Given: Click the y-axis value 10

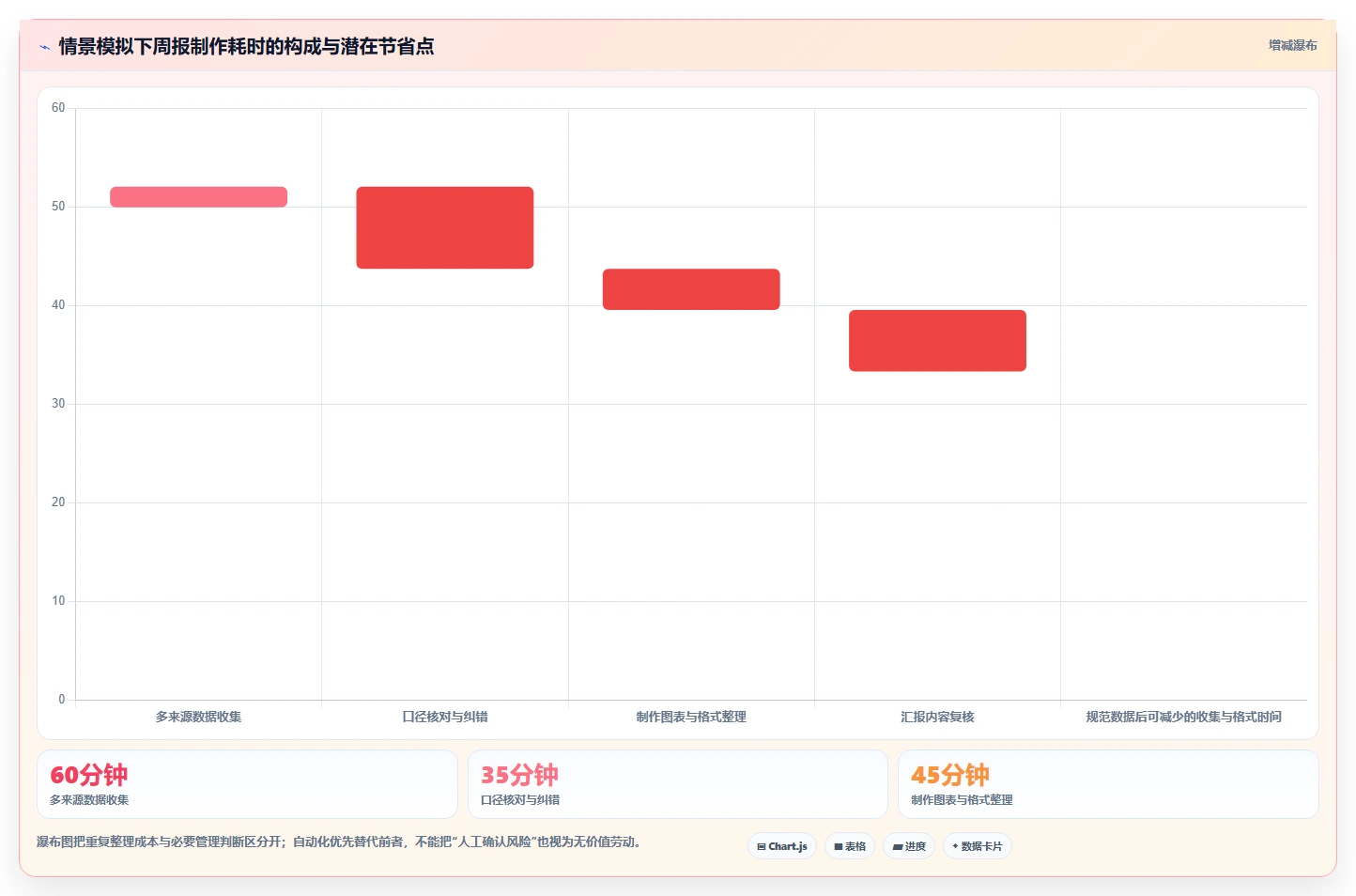Looking at the screenshot, I should (58, 601).
